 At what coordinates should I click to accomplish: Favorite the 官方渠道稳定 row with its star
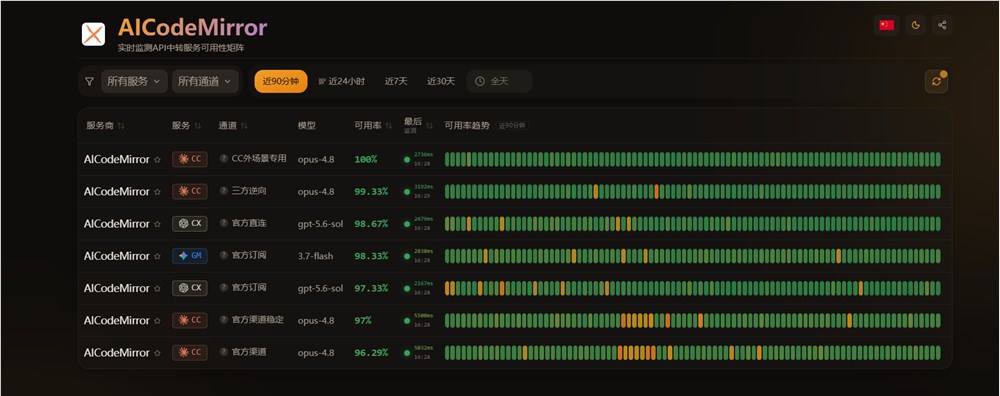click(x=158, y=321)
